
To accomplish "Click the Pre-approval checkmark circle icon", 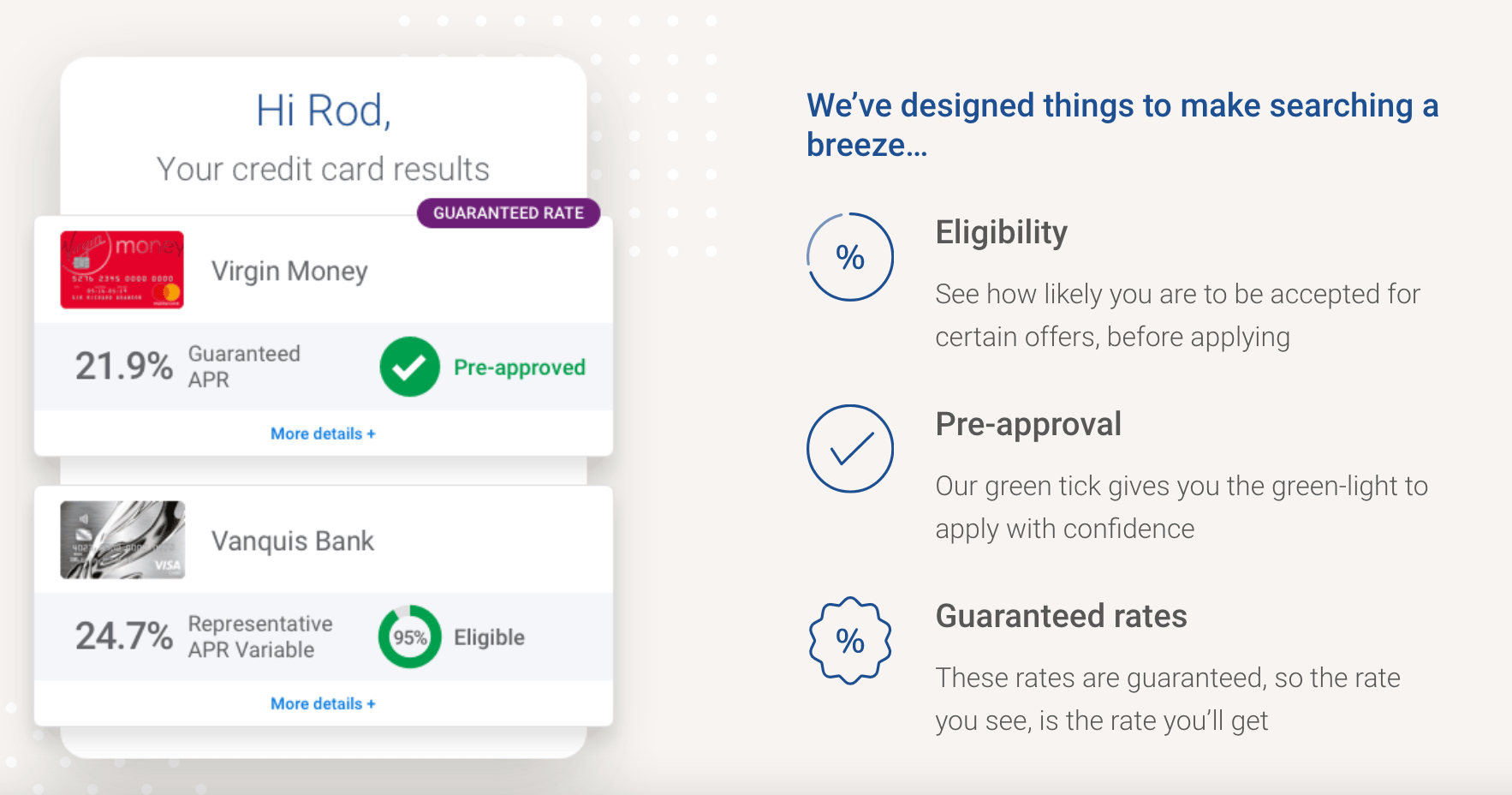I will coord(850,449).
